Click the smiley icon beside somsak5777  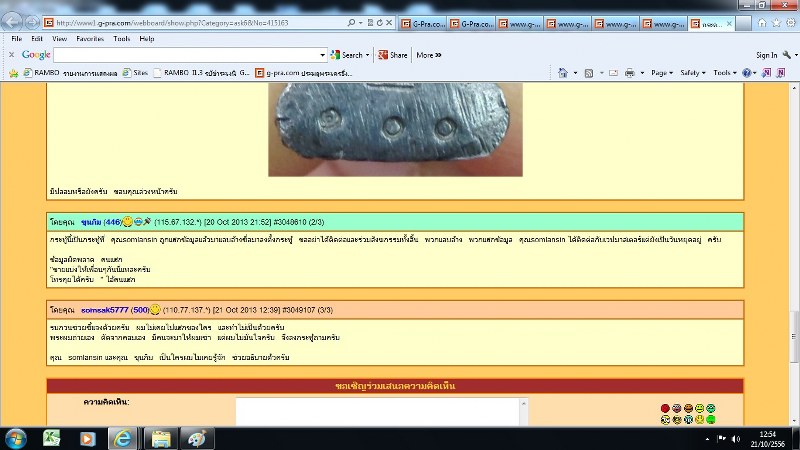pos(155,309)
